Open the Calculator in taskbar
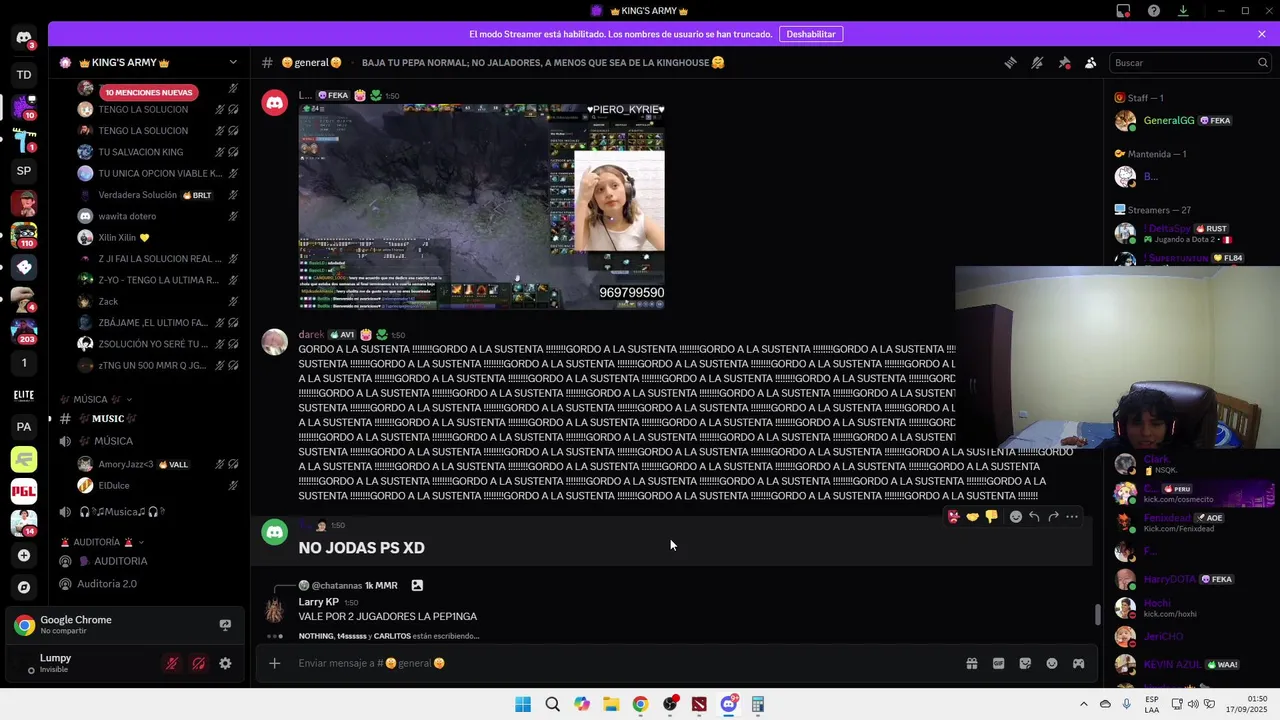This screenshot has width=1280, height=720. 758,704
